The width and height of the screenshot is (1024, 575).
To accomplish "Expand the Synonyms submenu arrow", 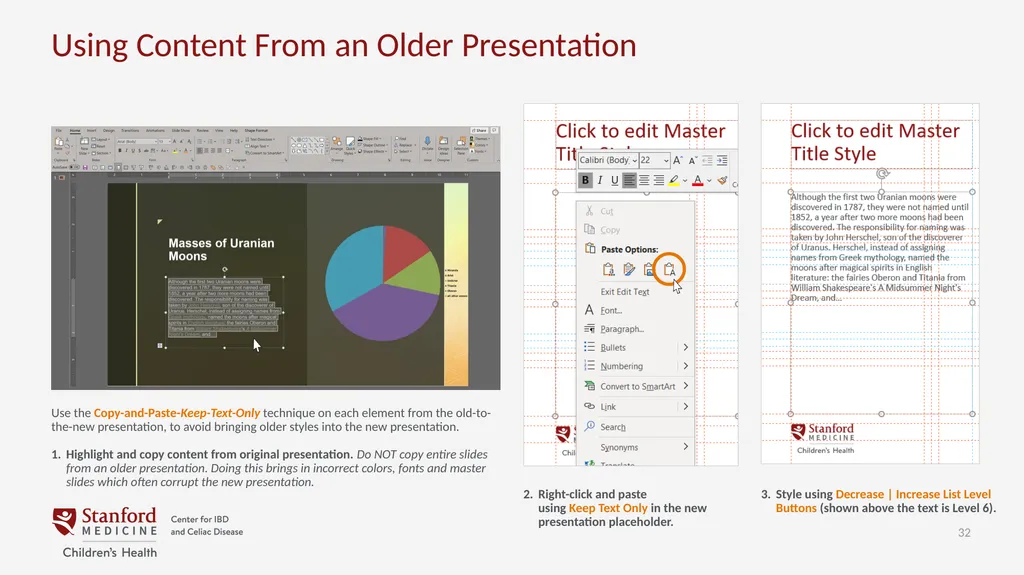I will (x=685, y=446).
